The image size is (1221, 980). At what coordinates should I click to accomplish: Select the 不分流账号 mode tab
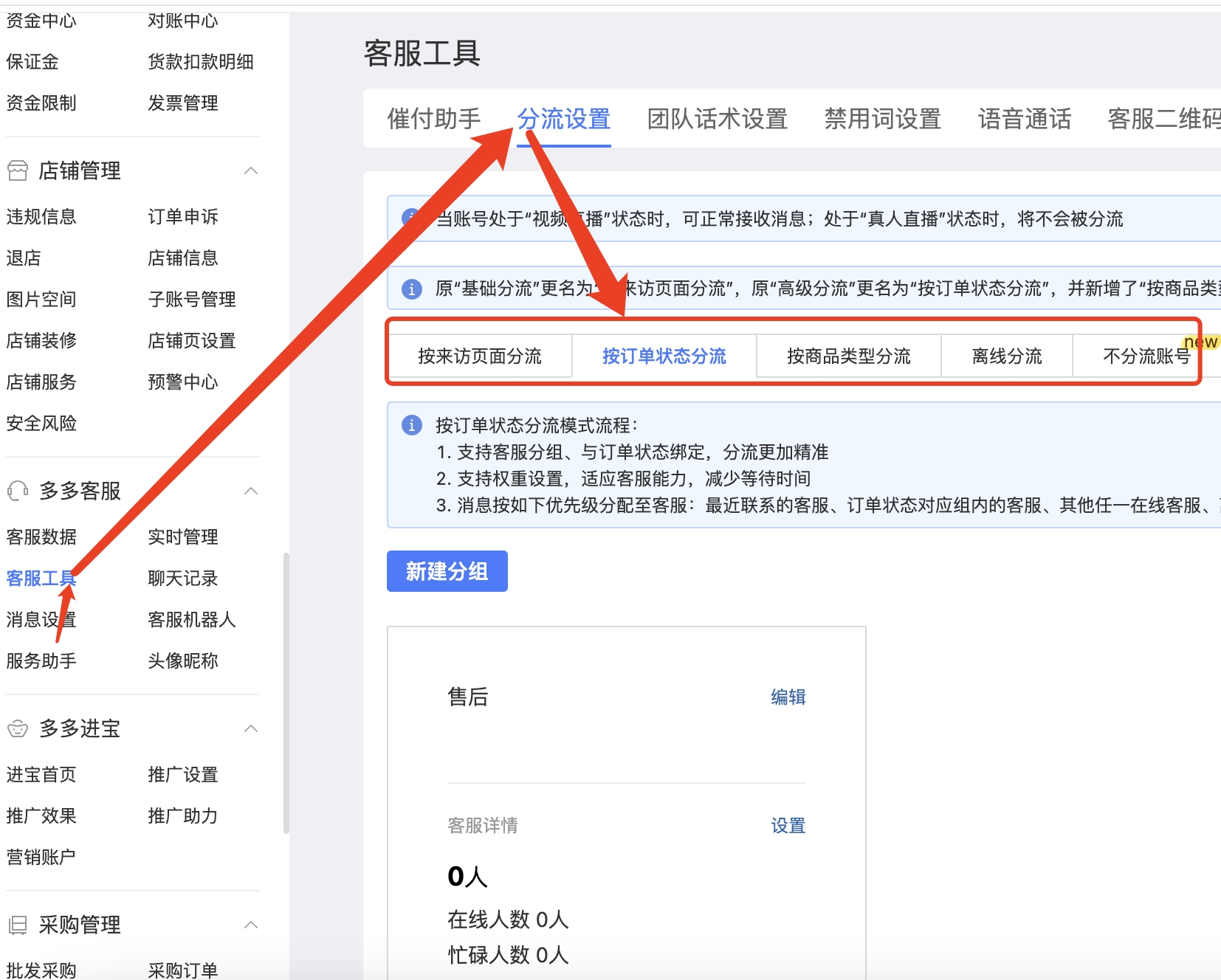pos(1146,356)
